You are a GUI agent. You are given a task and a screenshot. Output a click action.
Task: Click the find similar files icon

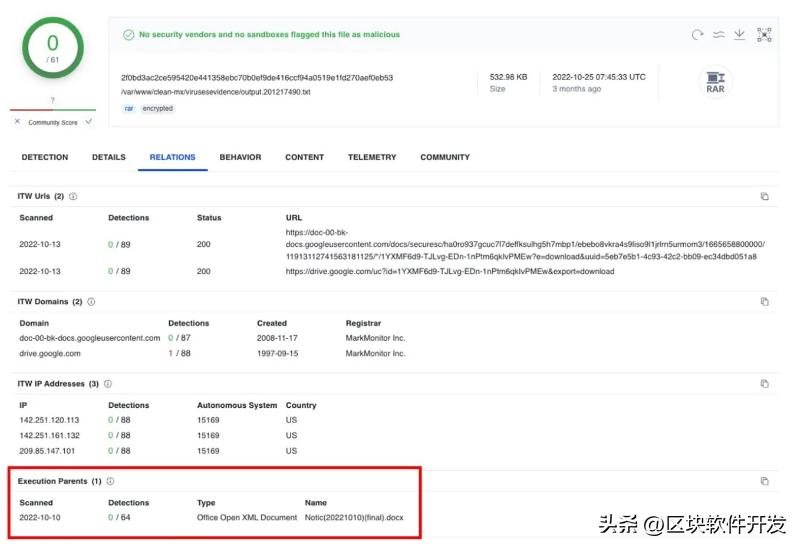tap(719, 35)
